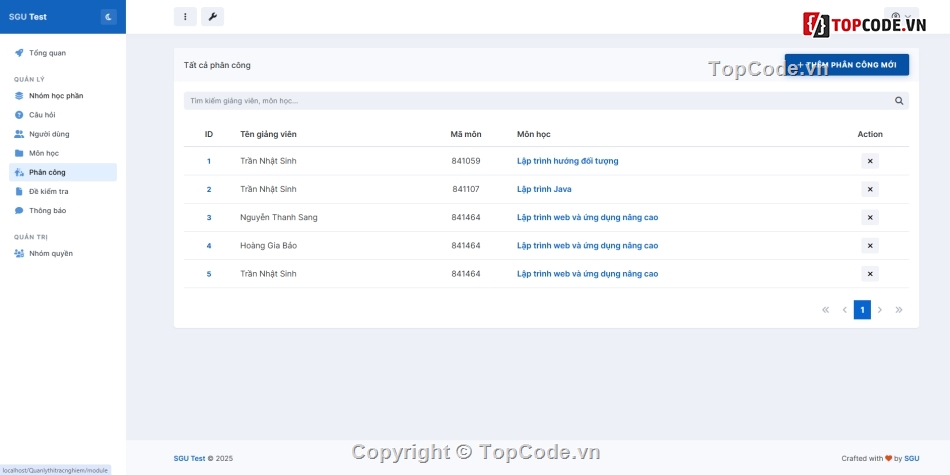The height and width of the screenshot is (475, 950).
Task: Open the Lập trình Java subject link
Action: 544,189
